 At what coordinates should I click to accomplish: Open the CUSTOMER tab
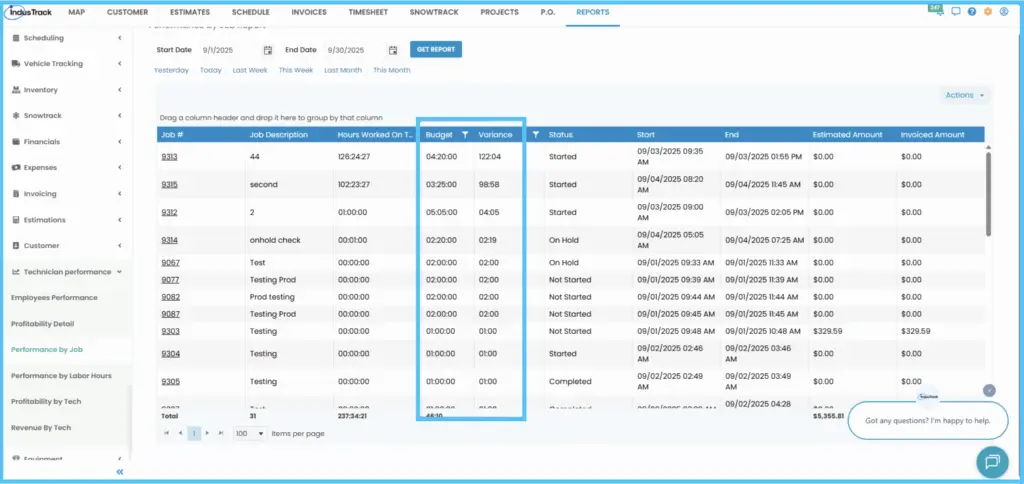pos(127,12)
